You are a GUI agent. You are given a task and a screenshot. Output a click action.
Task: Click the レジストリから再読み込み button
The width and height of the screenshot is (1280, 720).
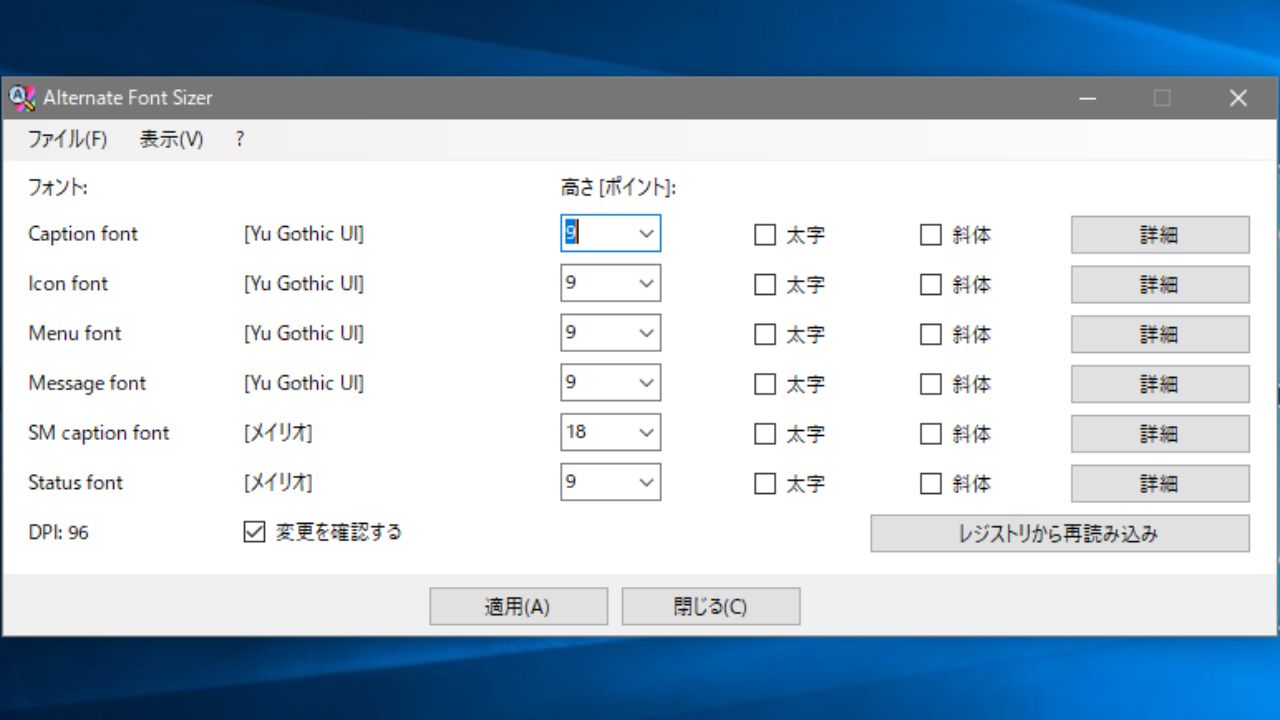tap(1060, 533)
